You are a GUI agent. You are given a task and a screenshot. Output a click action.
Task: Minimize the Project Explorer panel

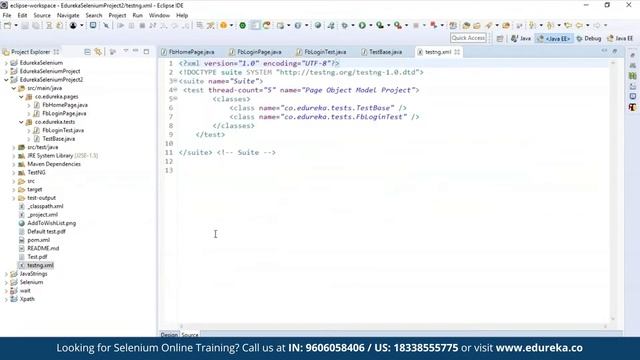[136, 51]
